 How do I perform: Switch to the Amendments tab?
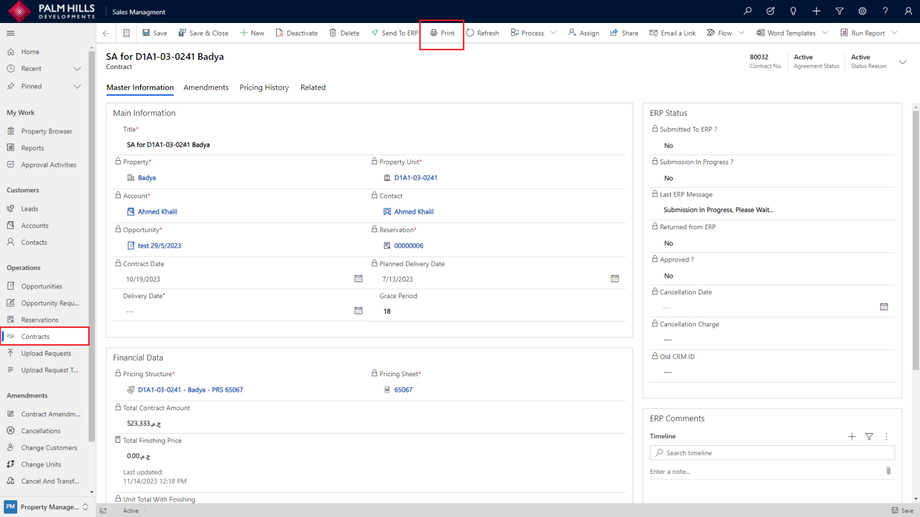206,88
